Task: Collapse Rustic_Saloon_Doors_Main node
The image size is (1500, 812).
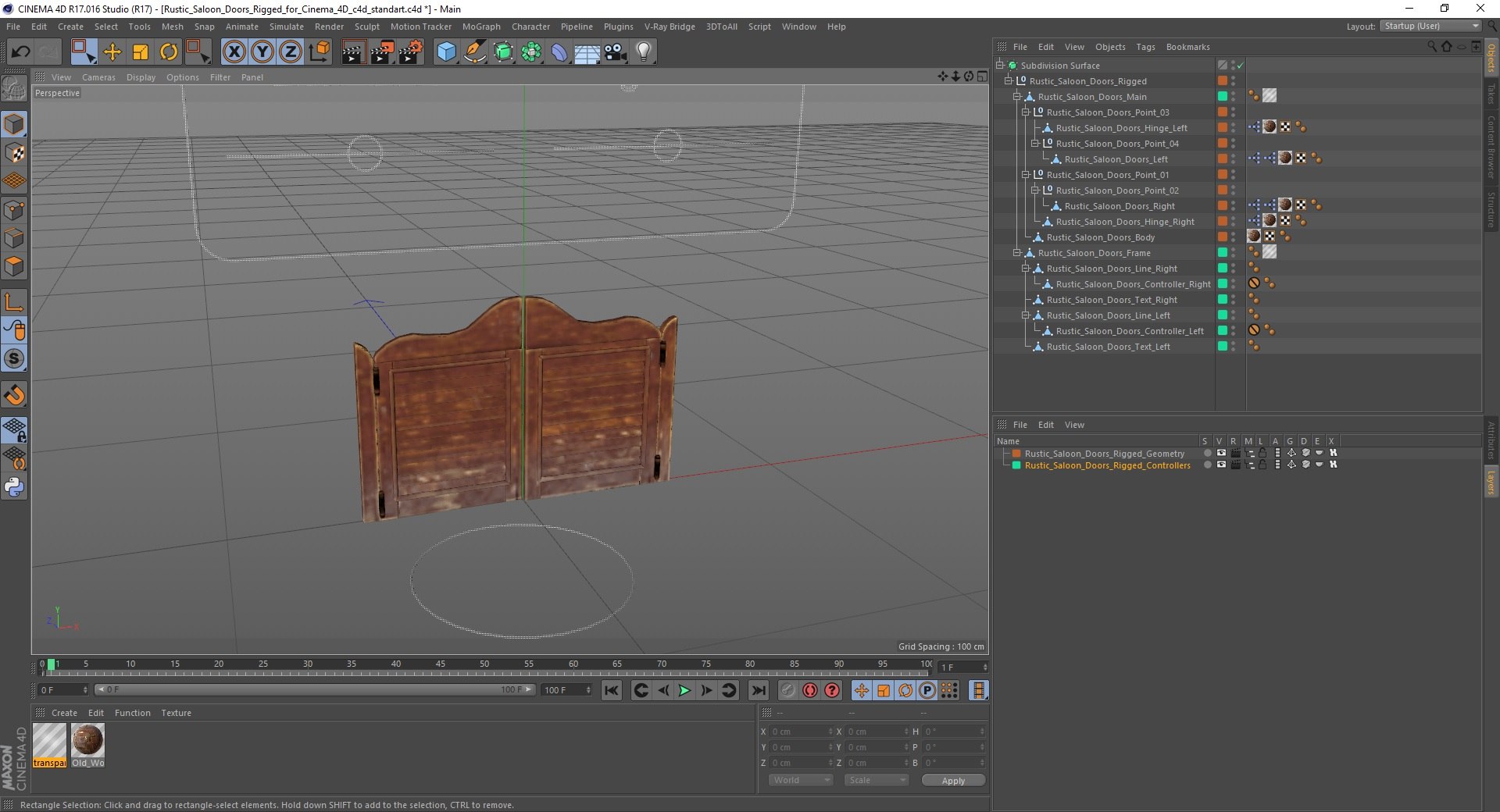Action: tap(1016, 97)
